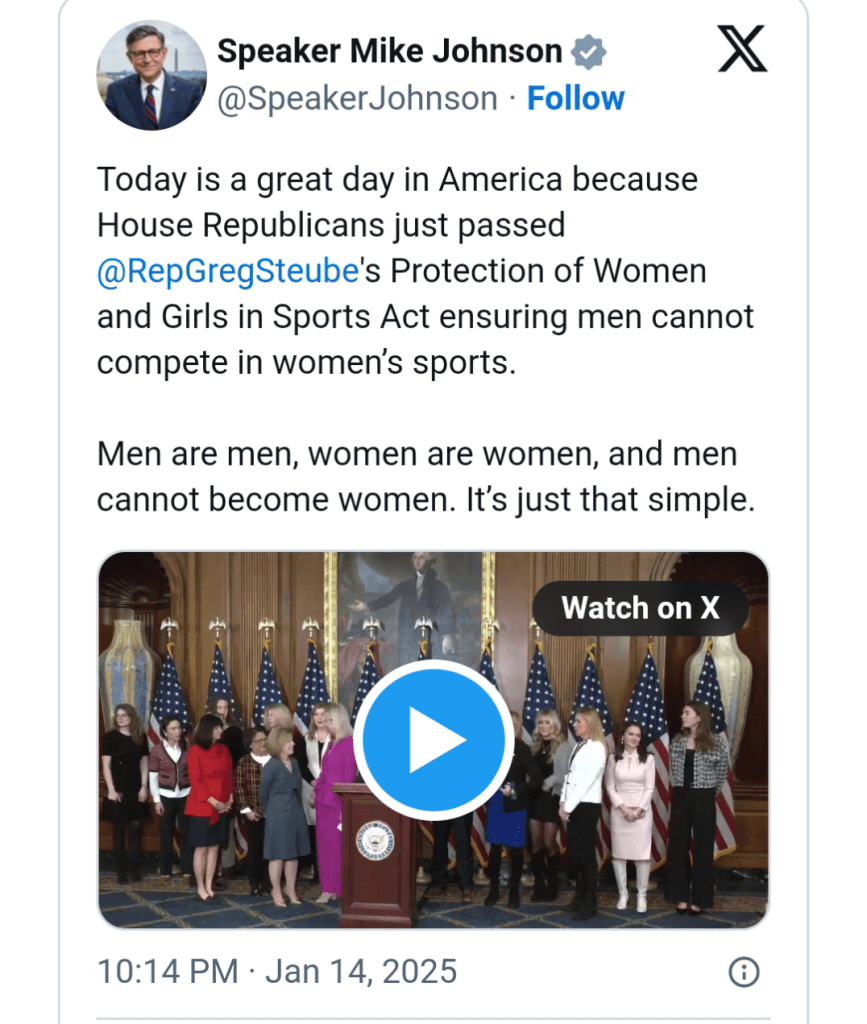Click the "Speaker Mike Johnson" display name
Viewport: 867px width, 1024px height.
tap(389, 51)
